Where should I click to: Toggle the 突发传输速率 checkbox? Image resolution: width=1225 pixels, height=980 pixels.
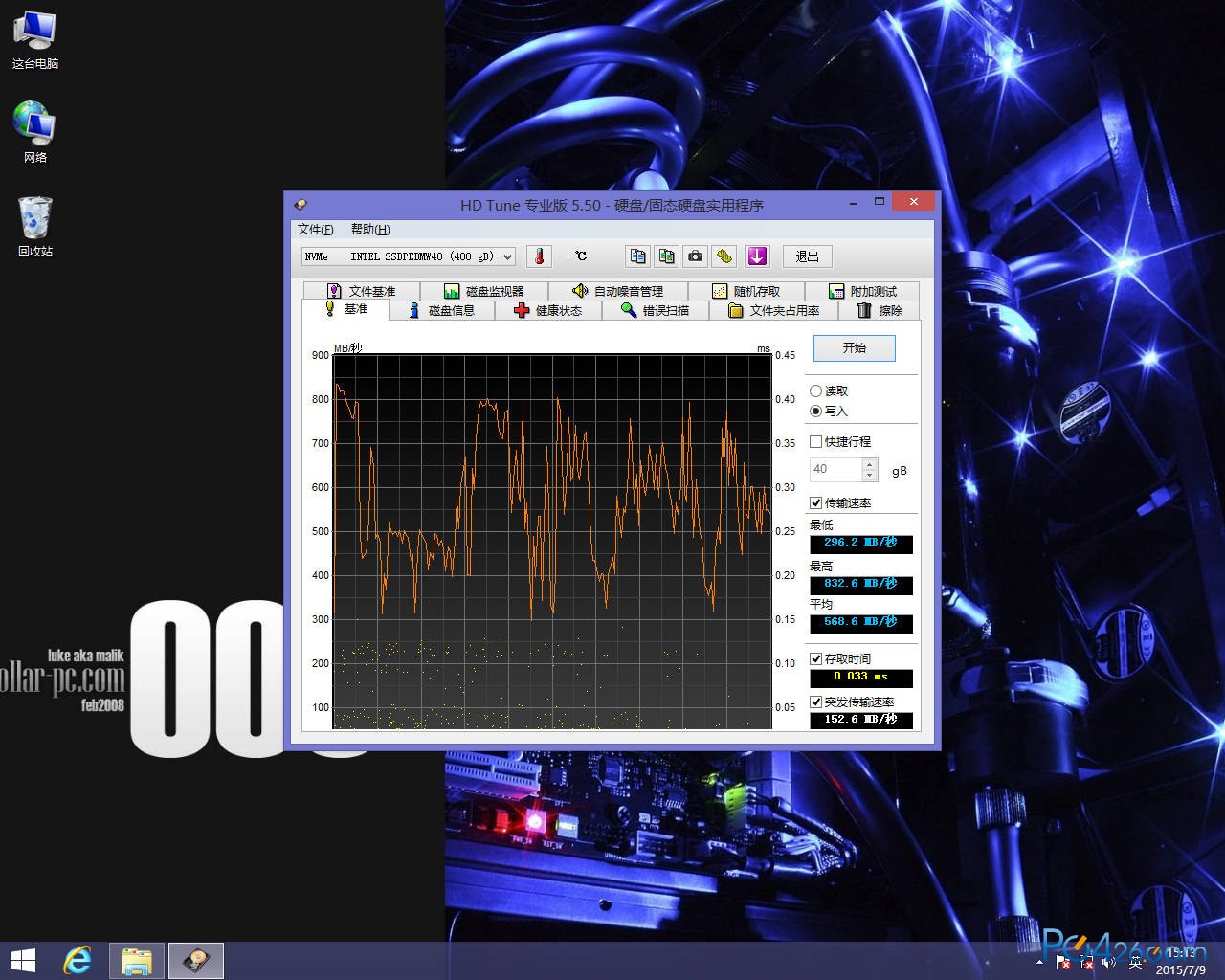tap(816, 702)
